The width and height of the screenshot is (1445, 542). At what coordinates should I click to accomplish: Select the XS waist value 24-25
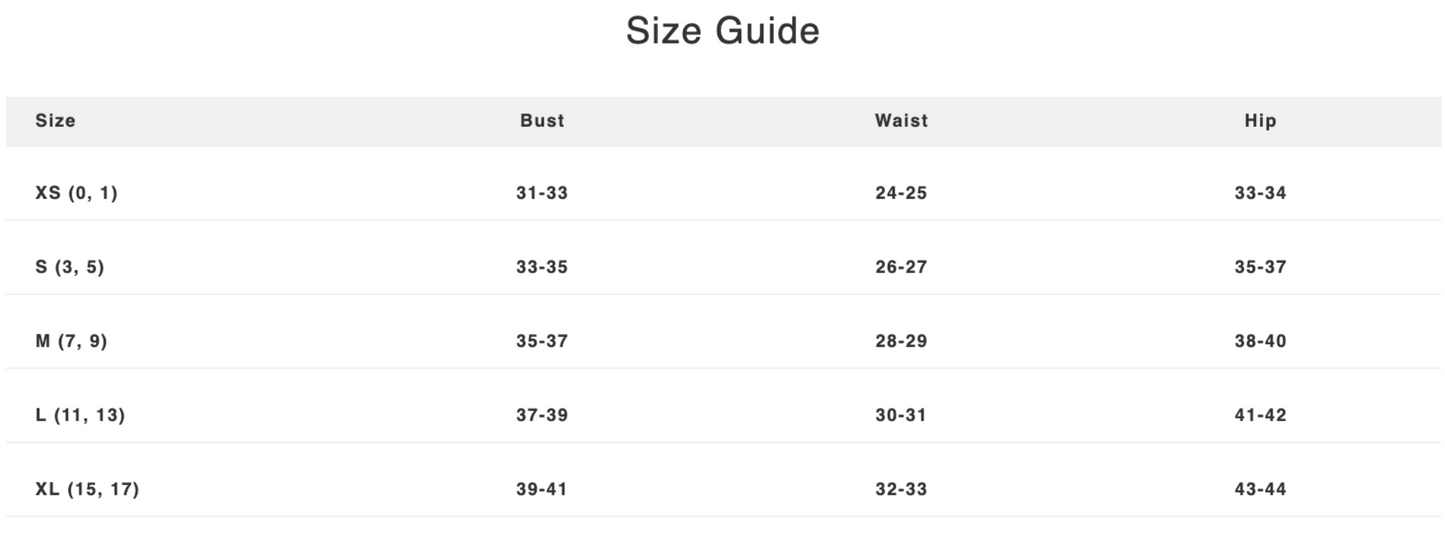(901, 193)
